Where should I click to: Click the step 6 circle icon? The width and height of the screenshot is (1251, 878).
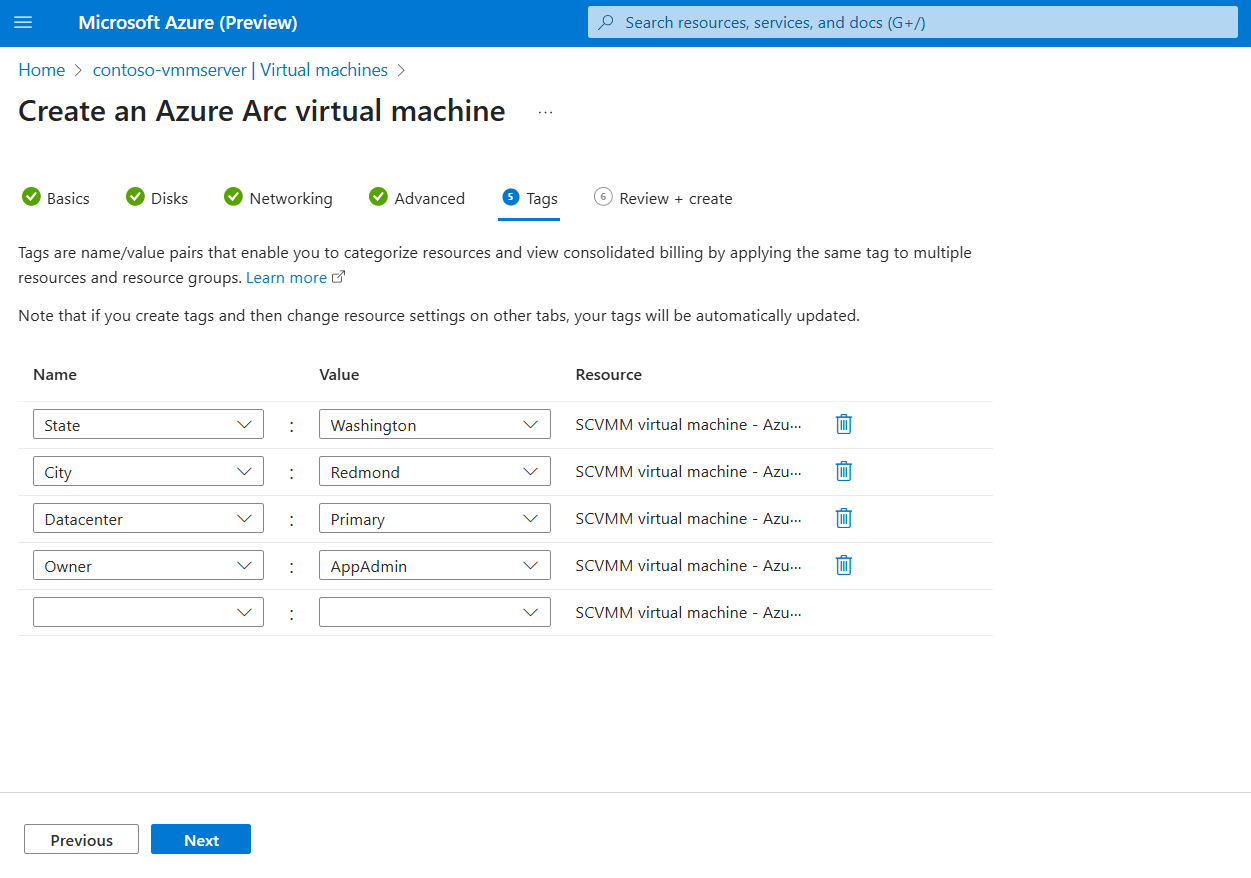[x=603, y=197]
